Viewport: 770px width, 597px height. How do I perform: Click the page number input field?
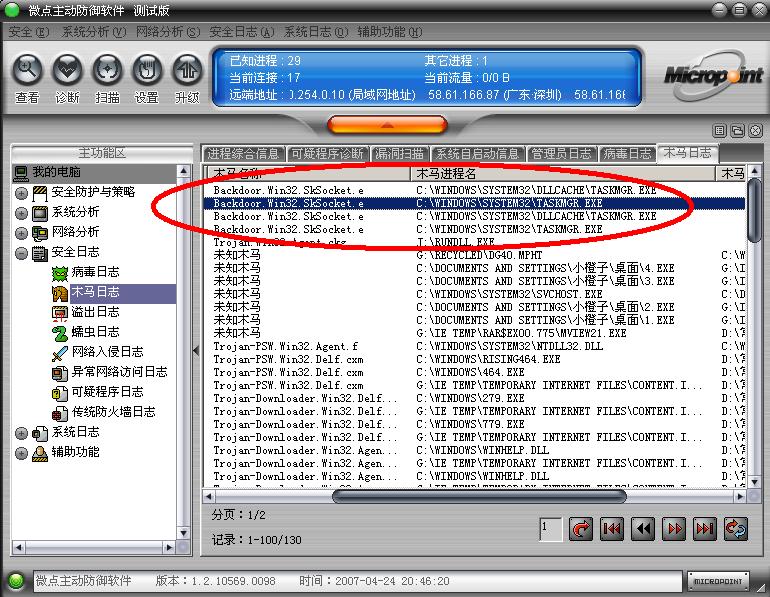(x=550, y=529)
